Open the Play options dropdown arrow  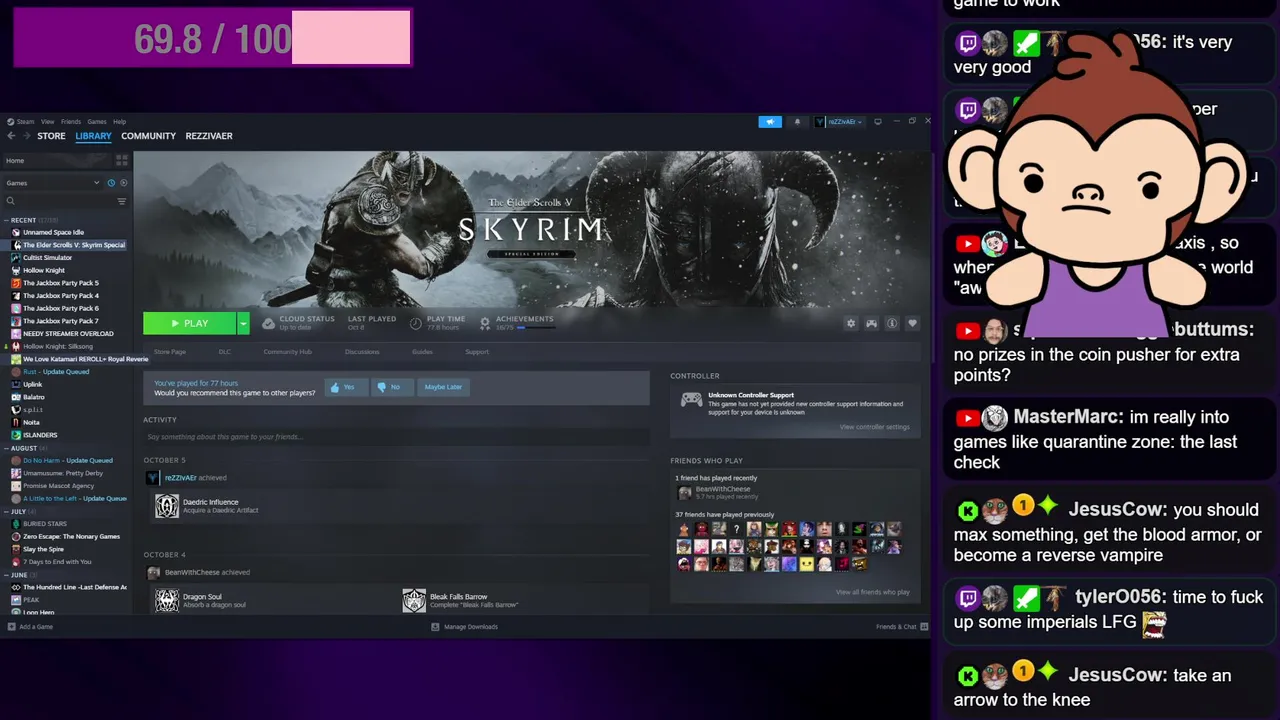pos(243,323)
